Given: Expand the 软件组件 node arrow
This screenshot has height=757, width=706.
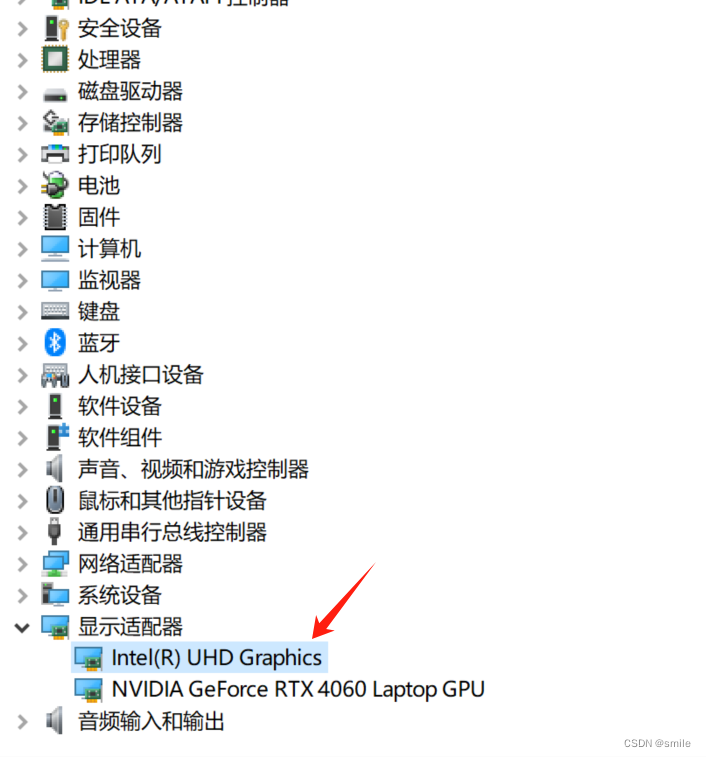Looking at the screenshot, I should click(x=22, y=438).
